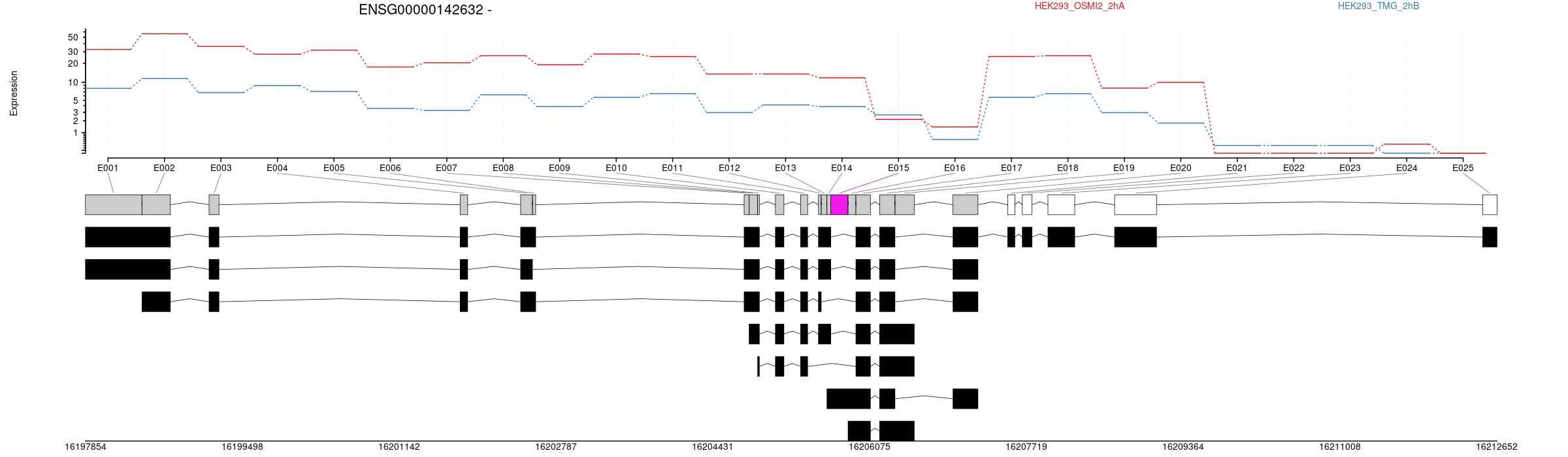The width and height of the screenshot is (1568, 457).
Task: Click exon label E015
Action: 898,168
